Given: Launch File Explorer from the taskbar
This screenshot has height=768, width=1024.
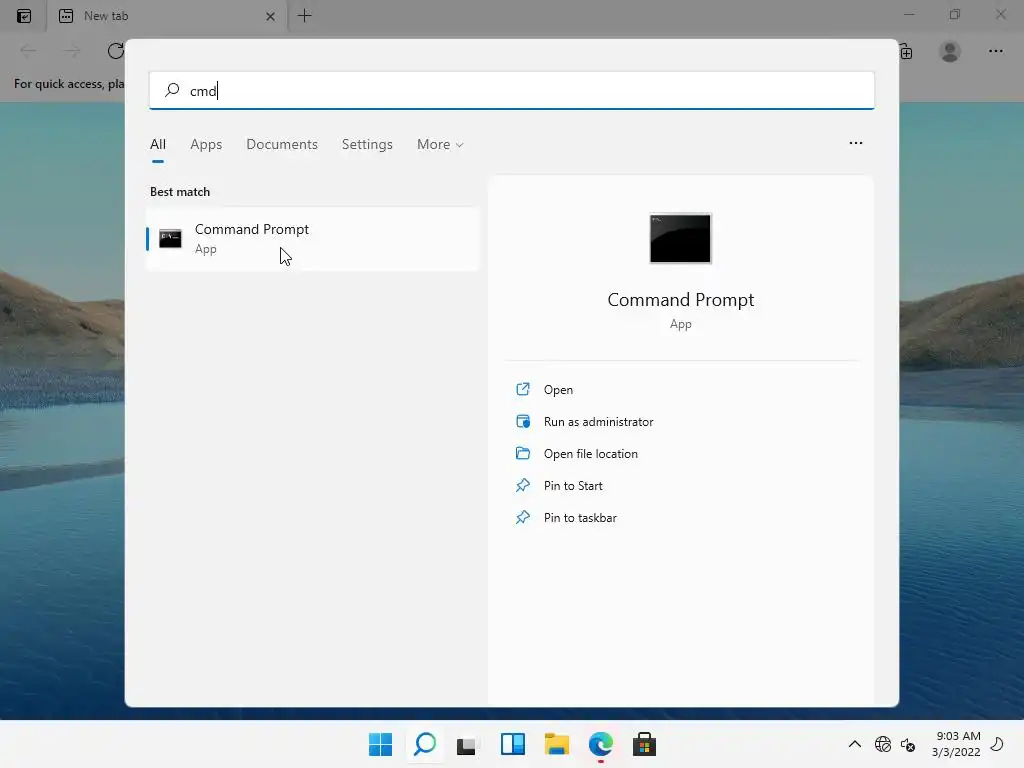Looking at the screenshot, I should pos(557,744).
